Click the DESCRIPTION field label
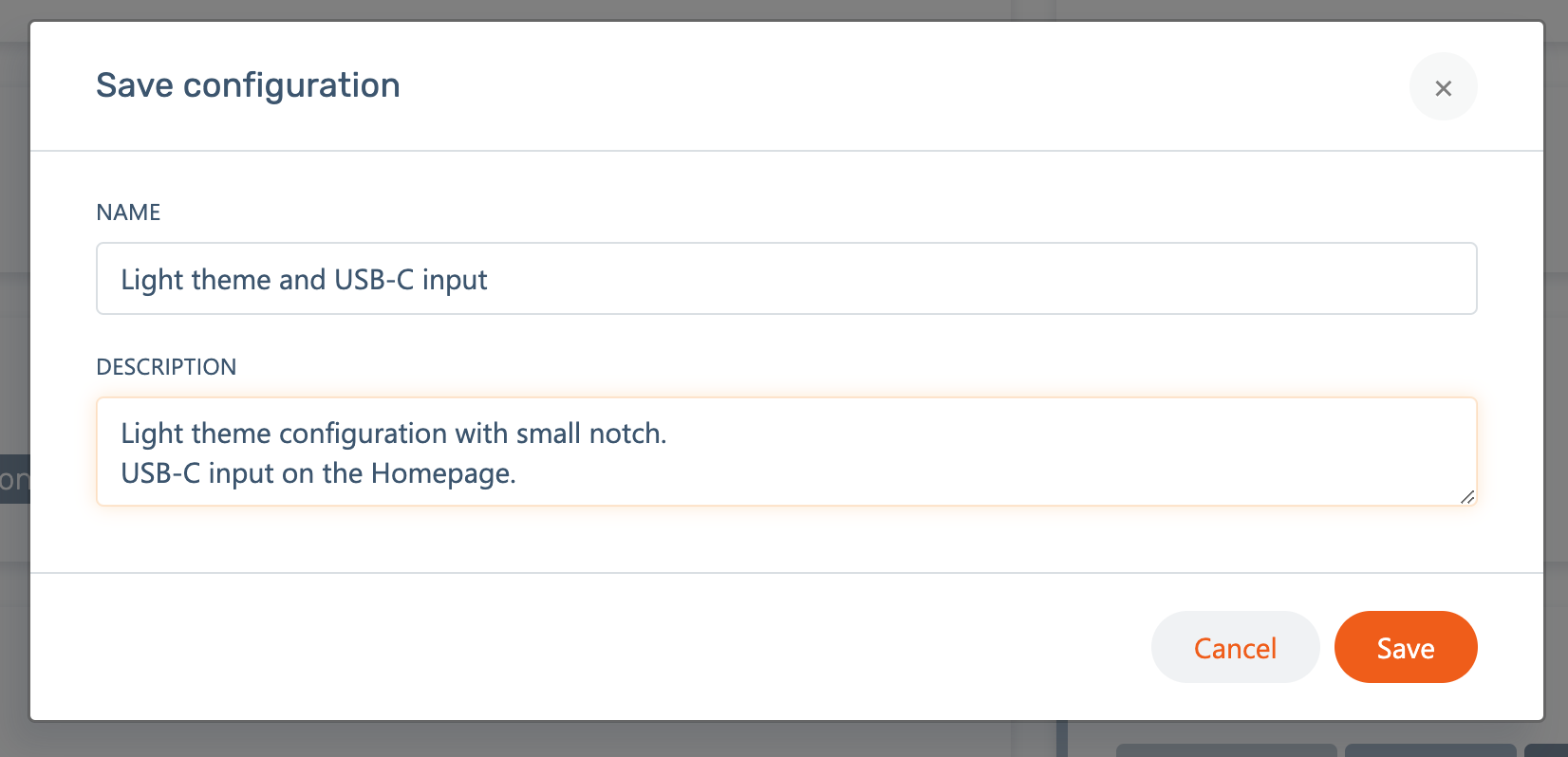 166,367
